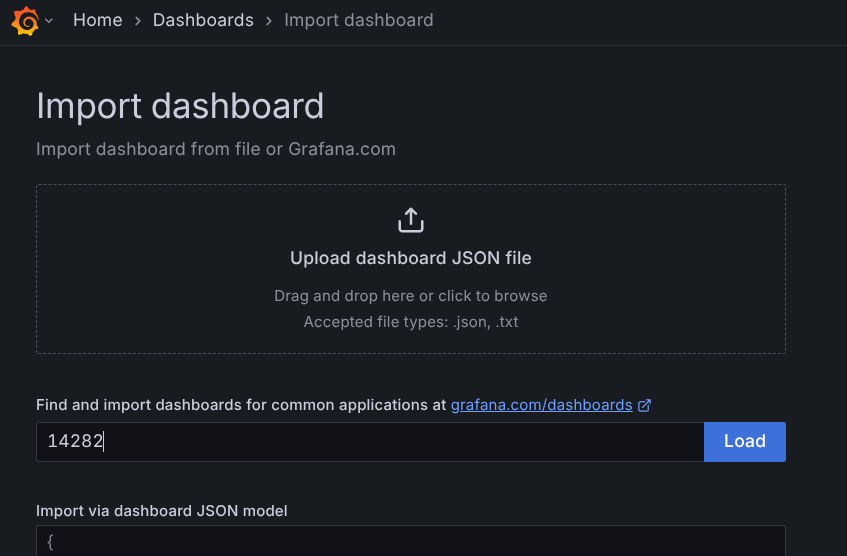Click the 'Import via dashboard JSON model' label

[x=162, y=510]
